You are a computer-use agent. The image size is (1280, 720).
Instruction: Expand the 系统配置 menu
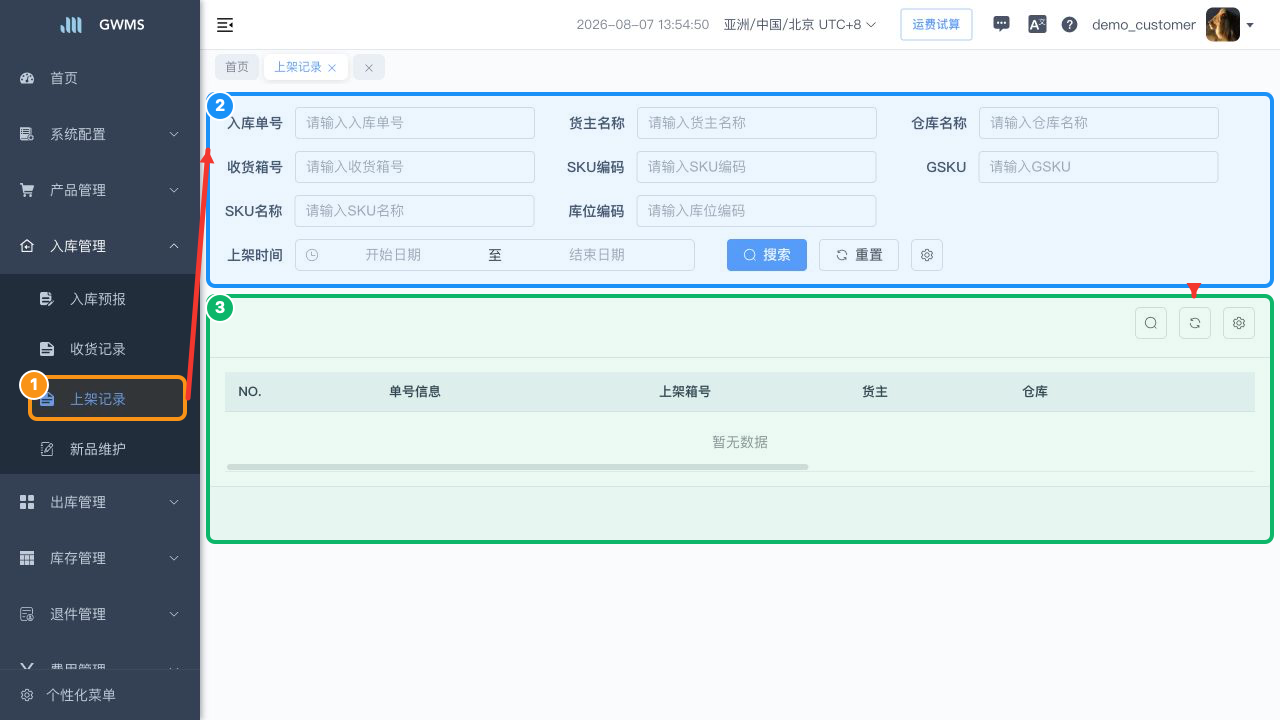pos(100,134)
